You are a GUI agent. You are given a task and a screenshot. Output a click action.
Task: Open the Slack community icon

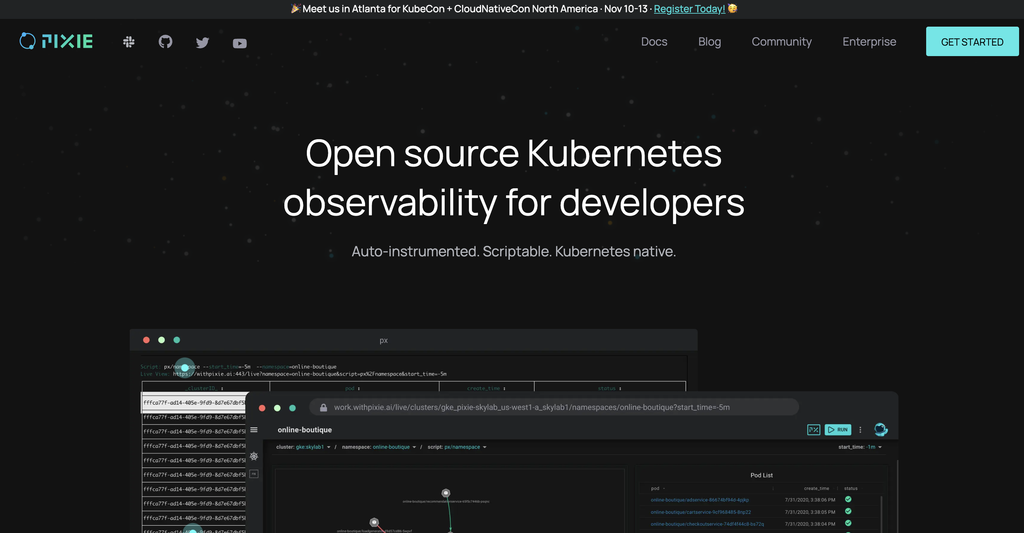pyautogui.click(x=129, y=42)
